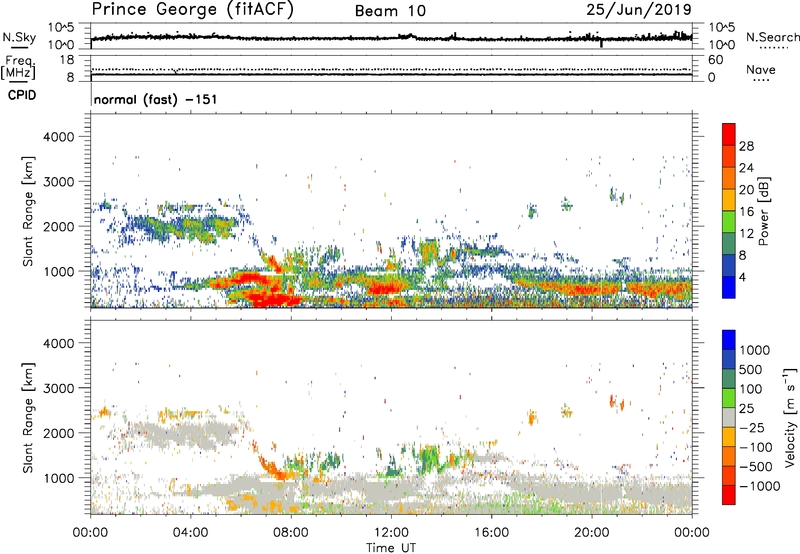
Task: Click the "Slant Range [km]" label of the velocity panel
Action: click(28, 417)
